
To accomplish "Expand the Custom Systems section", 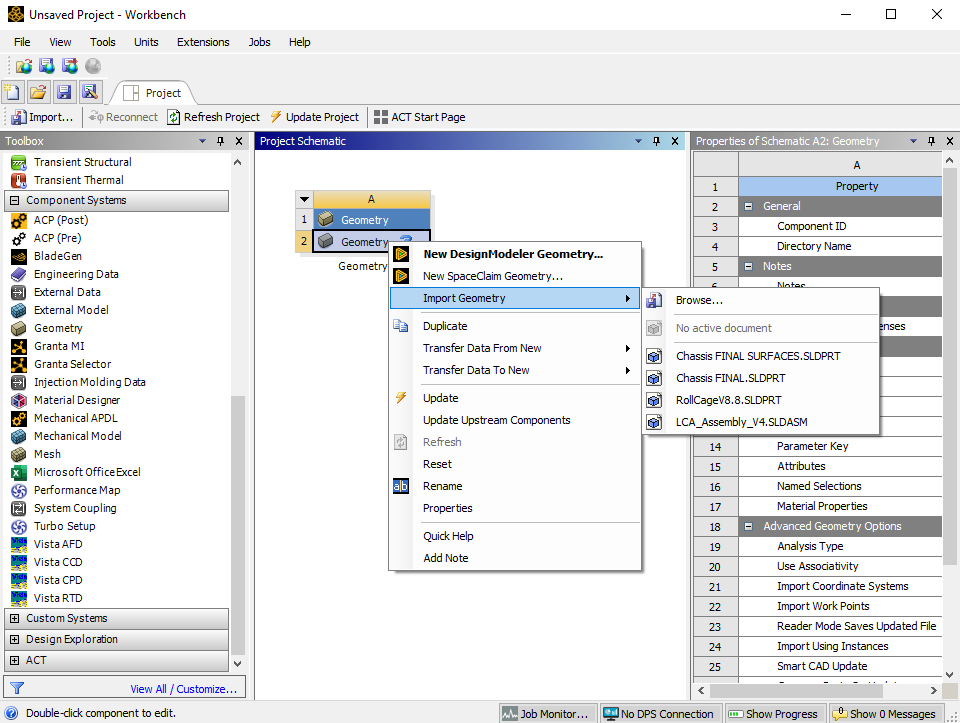I will 15,618.
